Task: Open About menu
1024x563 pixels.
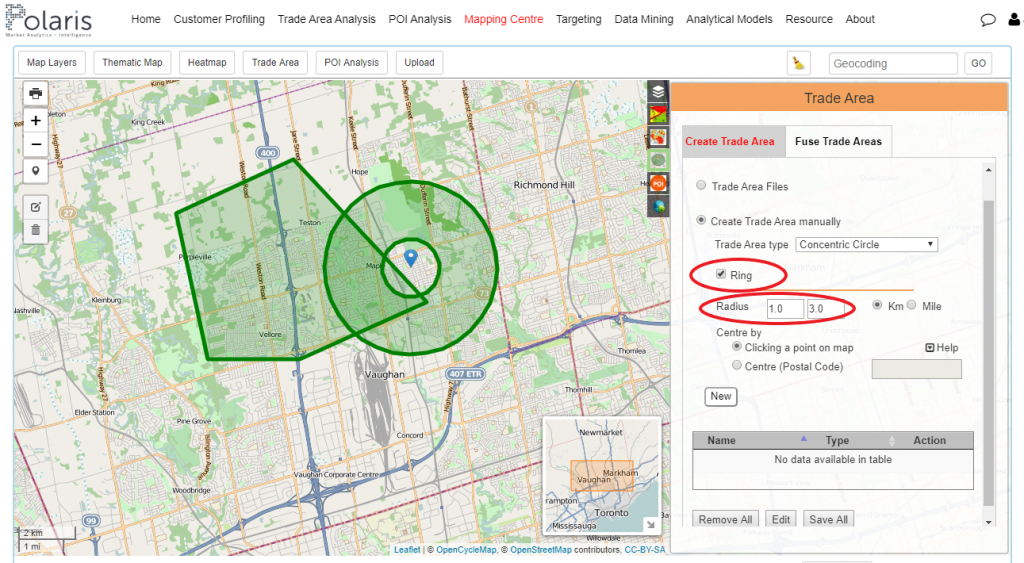Action: coord(860,20)
